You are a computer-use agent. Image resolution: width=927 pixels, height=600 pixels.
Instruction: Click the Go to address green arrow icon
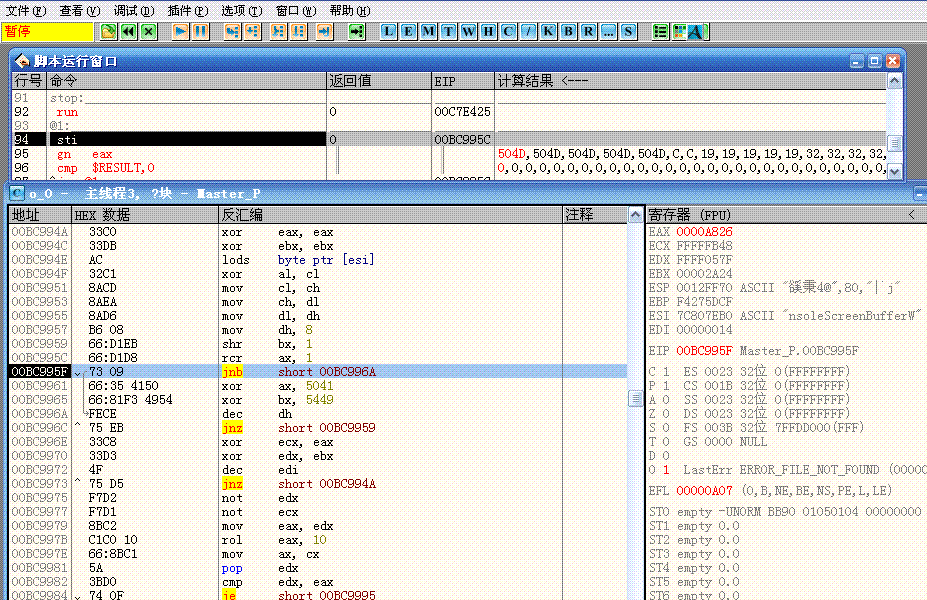[x=356, y=31]
